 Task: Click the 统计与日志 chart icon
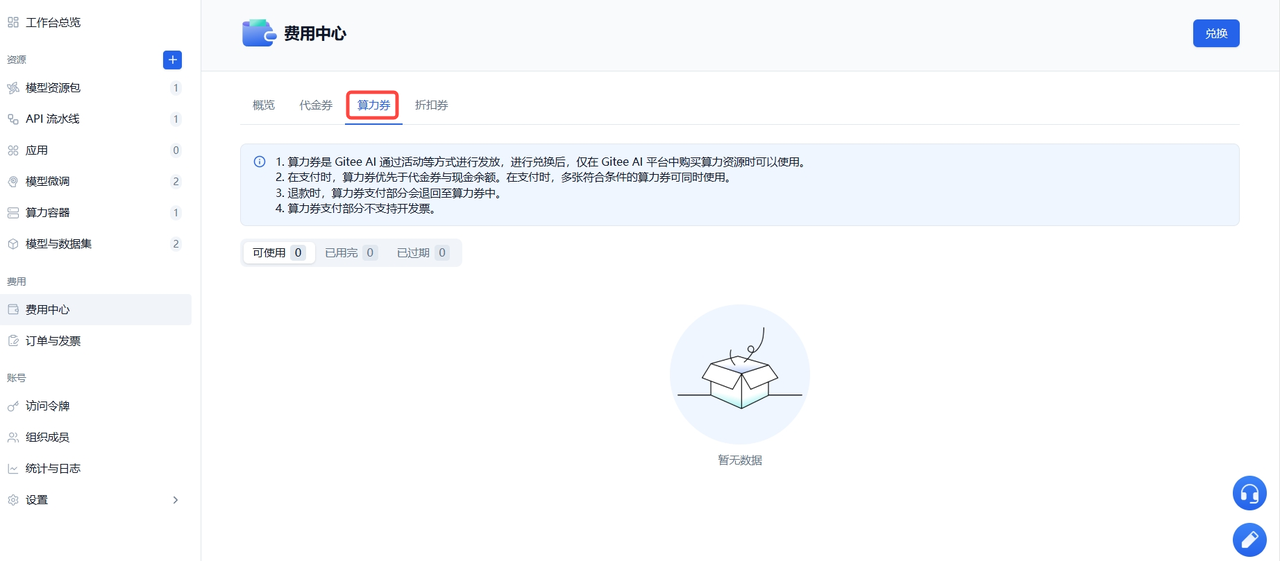(13, 468)
